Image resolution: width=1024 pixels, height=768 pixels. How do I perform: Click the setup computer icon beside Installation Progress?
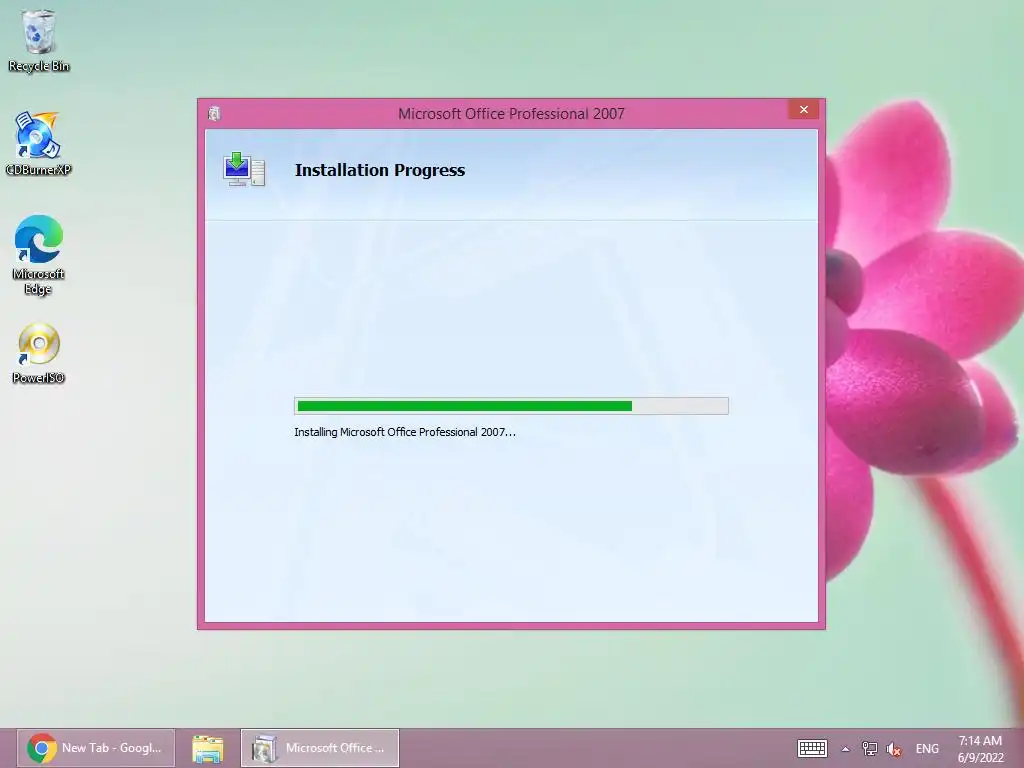pyautogui.click(x=244, y=169)
